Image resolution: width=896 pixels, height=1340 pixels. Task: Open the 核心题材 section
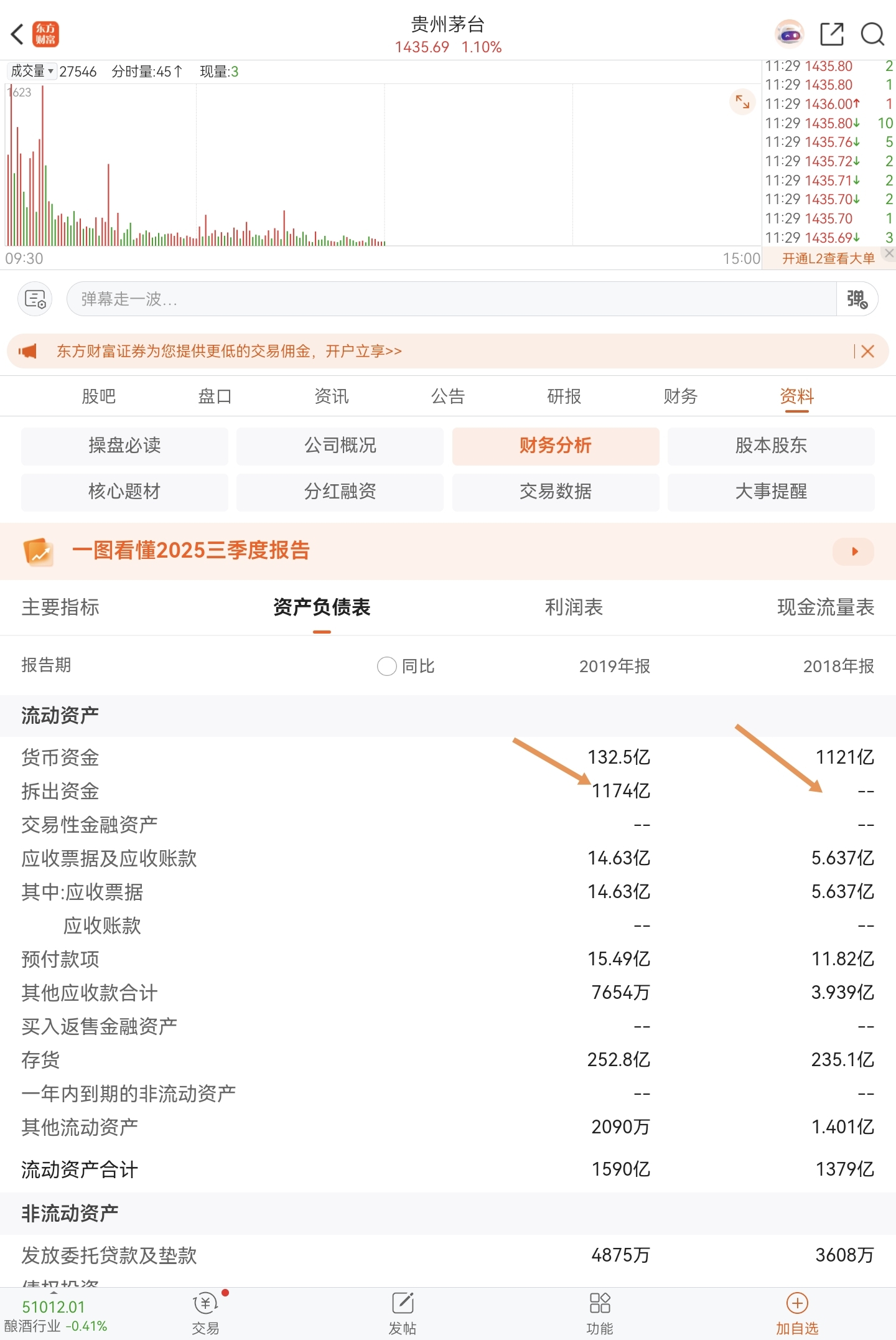(x=124, y=492)
